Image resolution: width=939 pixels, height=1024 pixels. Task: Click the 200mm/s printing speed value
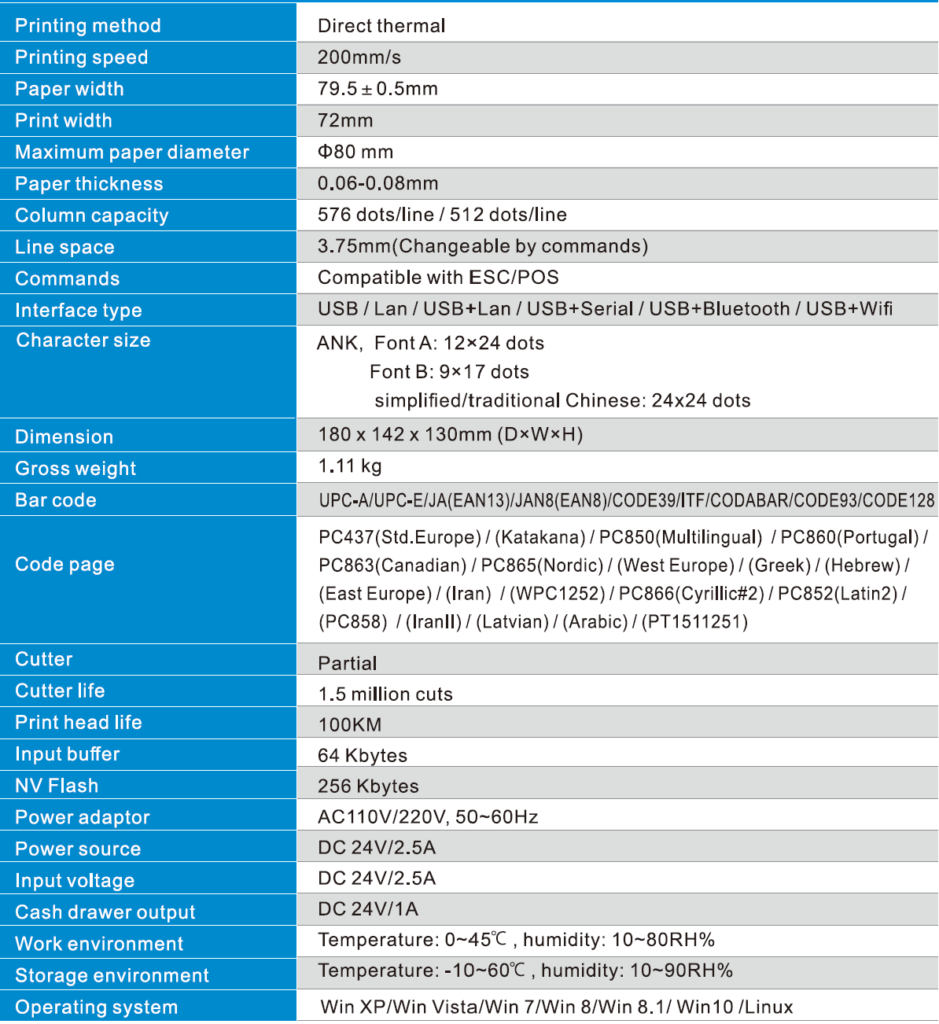coord(359,58)
